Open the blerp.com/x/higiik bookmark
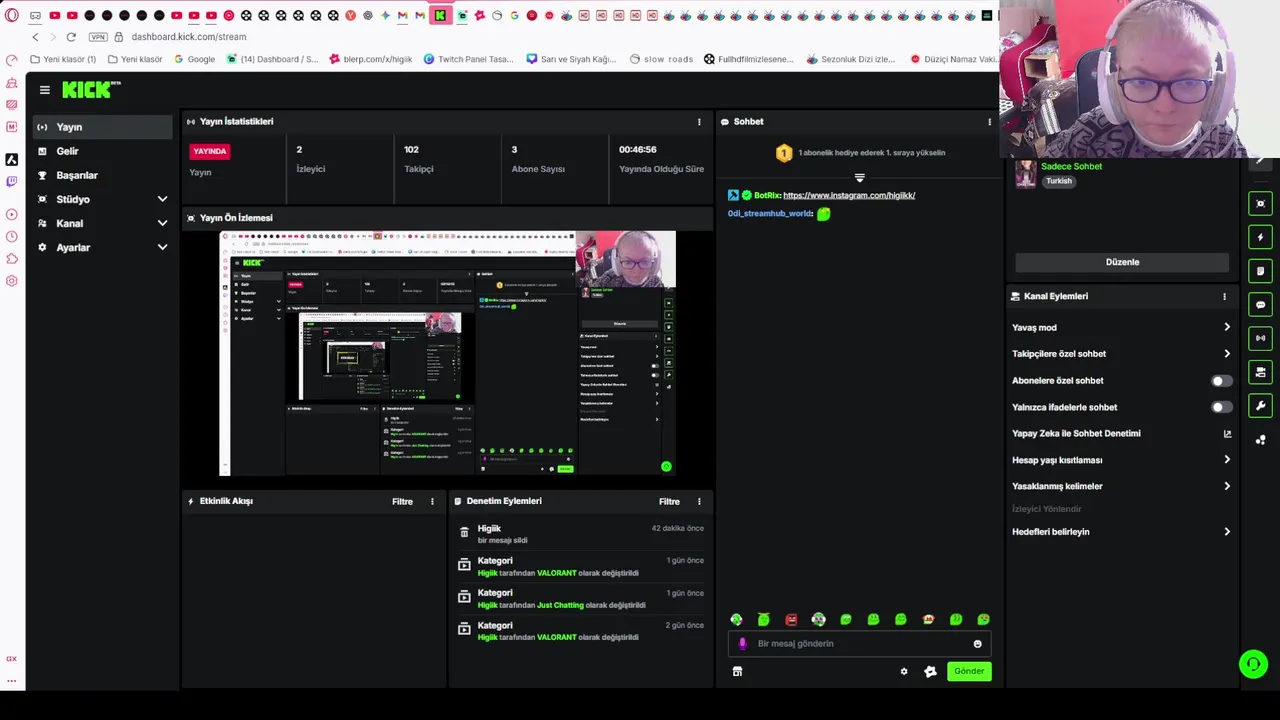 tap(370, 59)
